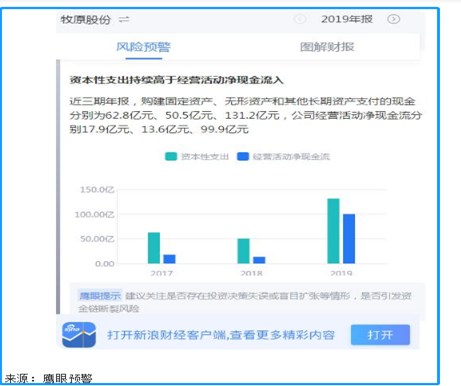Click the 2018 teal capital expenditure bar
The width and height of the screenshot is (461, 386).
[x=243, y=251]
